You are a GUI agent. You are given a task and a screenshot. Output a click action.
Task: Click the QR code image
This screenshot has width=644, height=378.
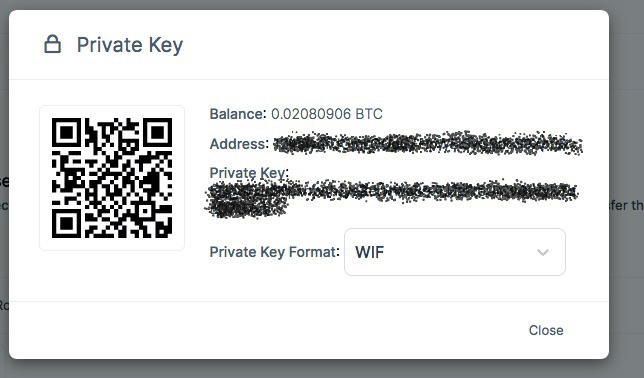[x=112, y=178]
